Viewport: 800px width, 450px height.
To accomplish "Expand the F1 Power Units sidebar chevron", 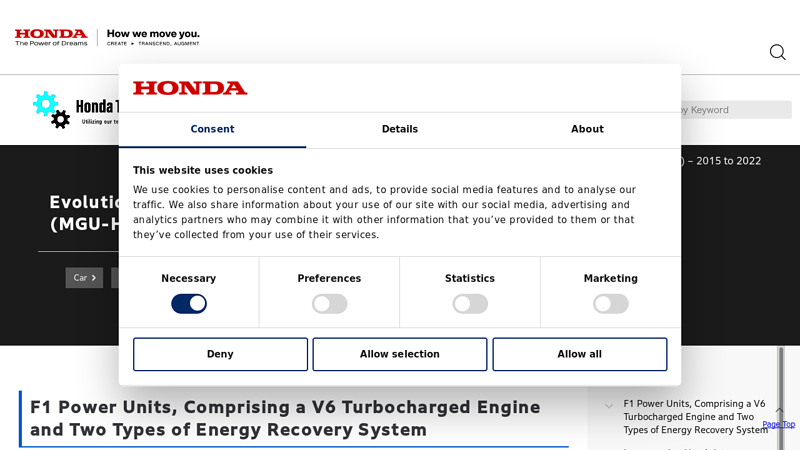I will click(609, 406).
